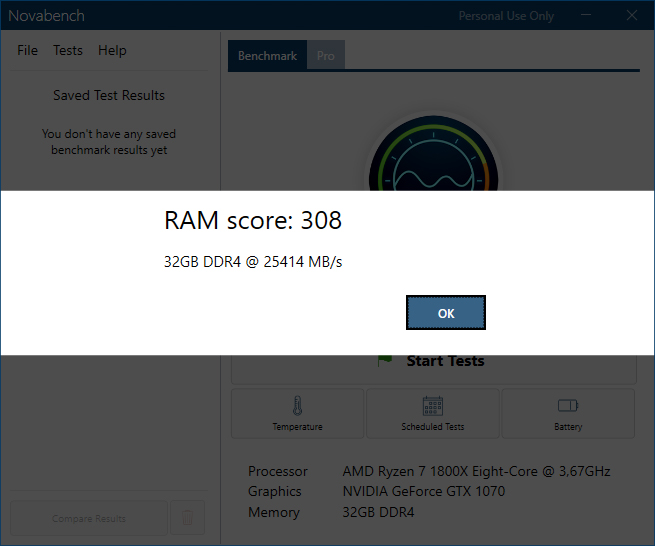Switch to the Benchmark tab
The width and height of the screenshot is (655, 546).
267,55
